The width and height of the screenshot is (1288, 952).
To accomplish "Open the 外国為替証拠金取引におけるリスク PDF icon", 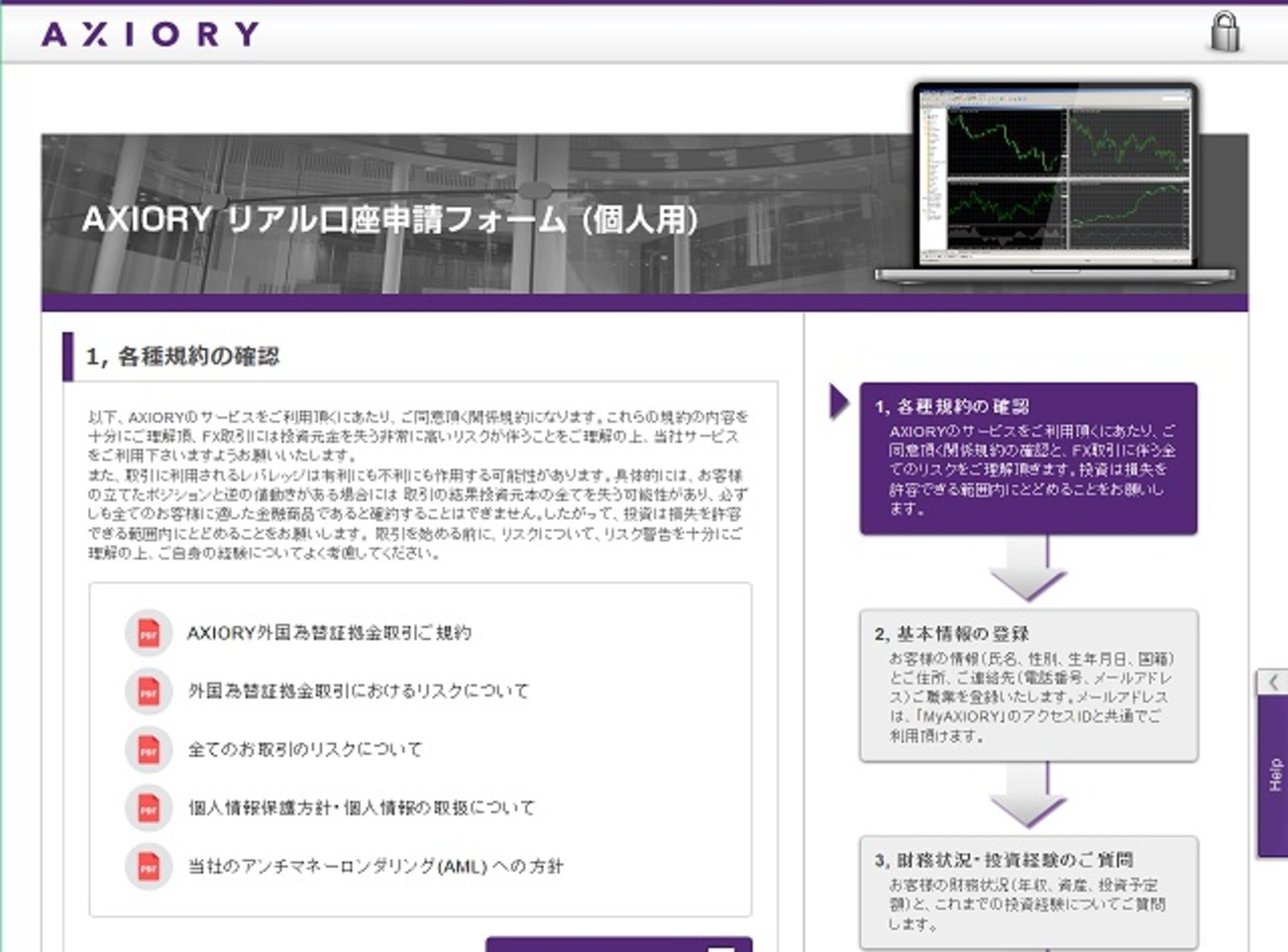I will (148, 691).
